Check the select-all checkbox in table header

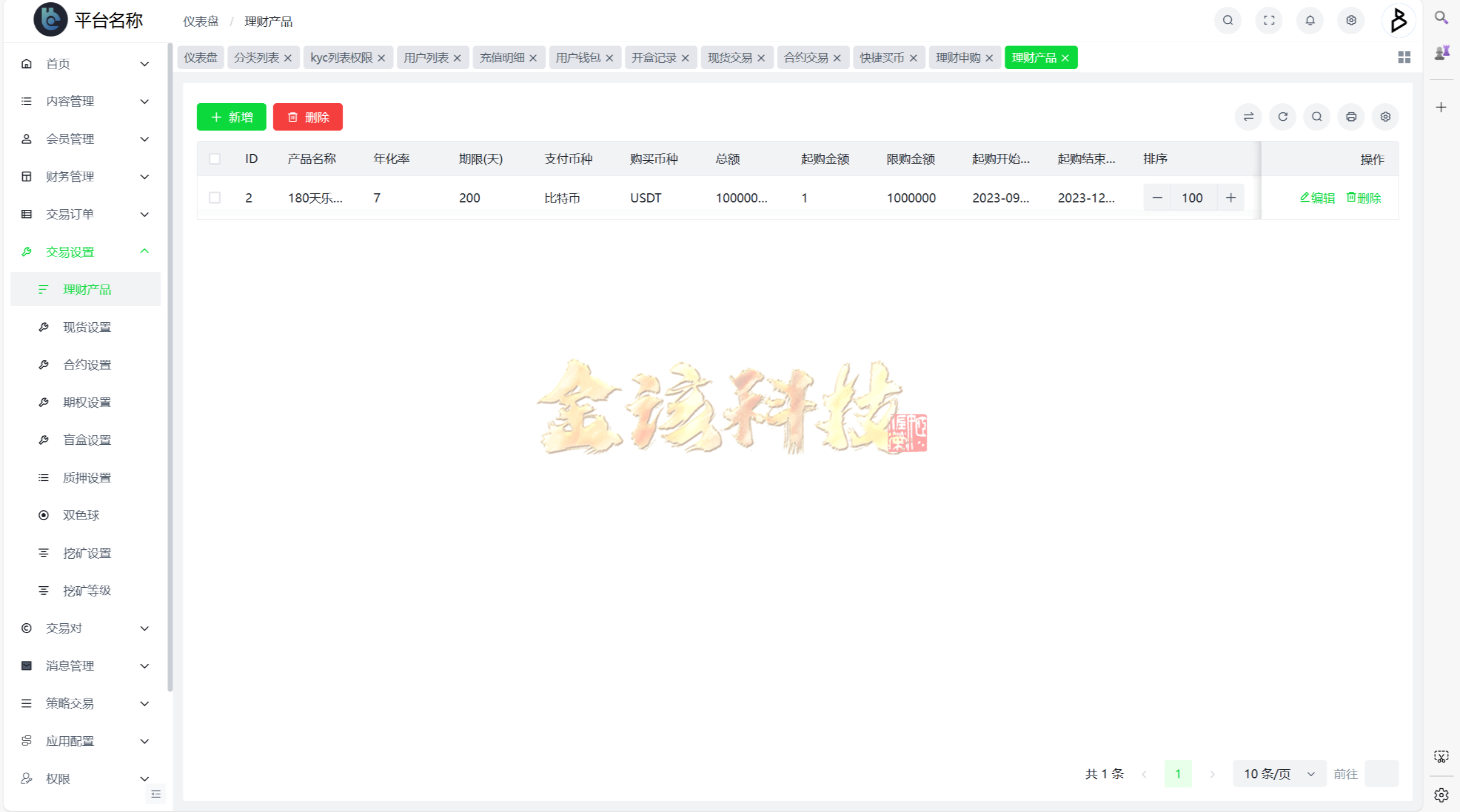pos(215,159)
